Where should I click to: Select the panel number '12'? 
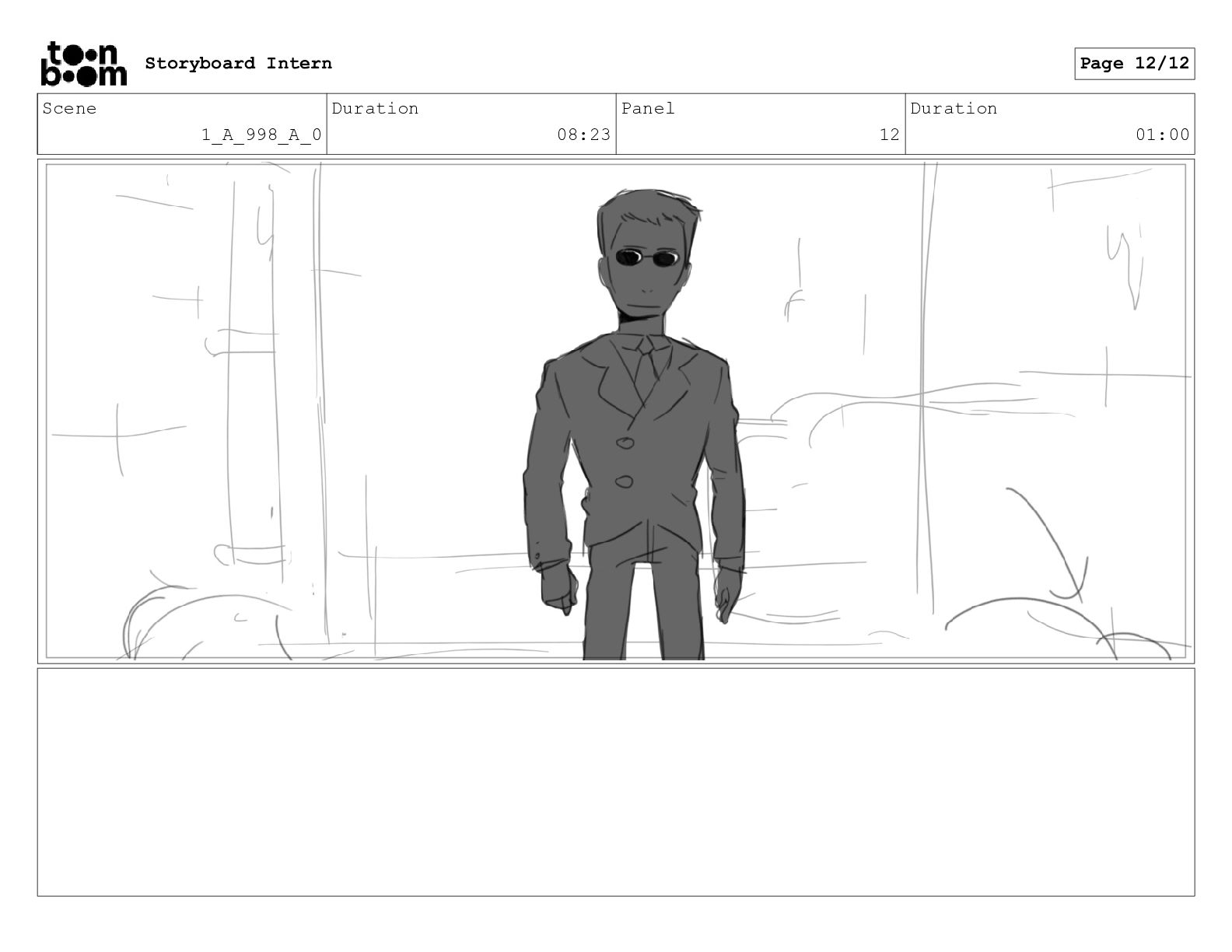coord(889,135)
